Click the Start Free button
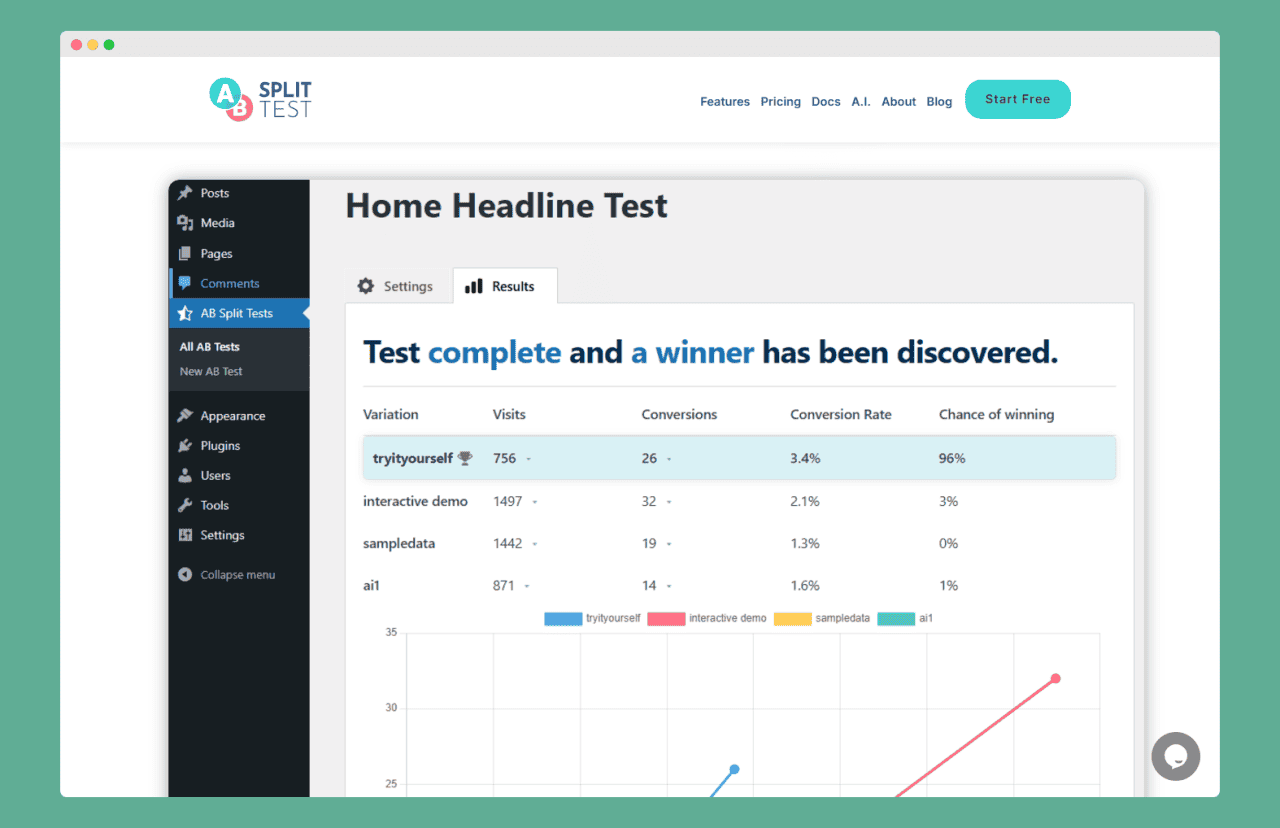The image size is (1280, 828). pyautogui.click(x=1017, y=99)
